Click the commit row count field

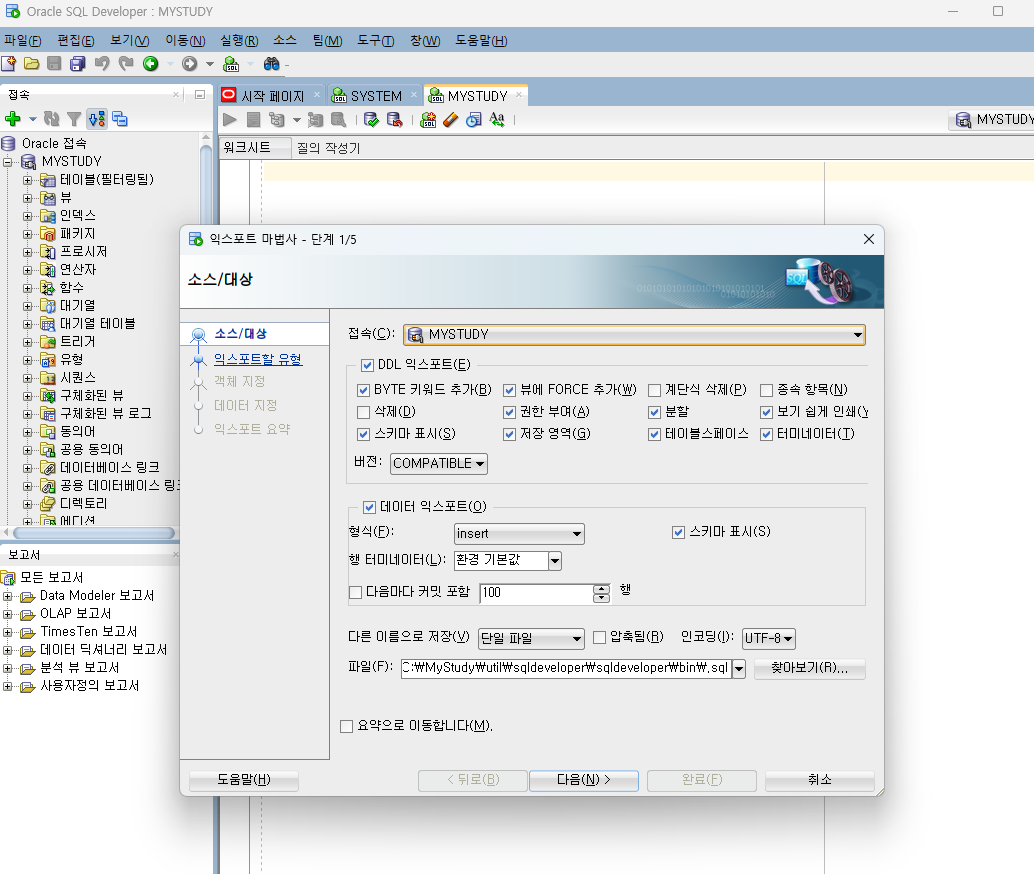pos(536,592)
